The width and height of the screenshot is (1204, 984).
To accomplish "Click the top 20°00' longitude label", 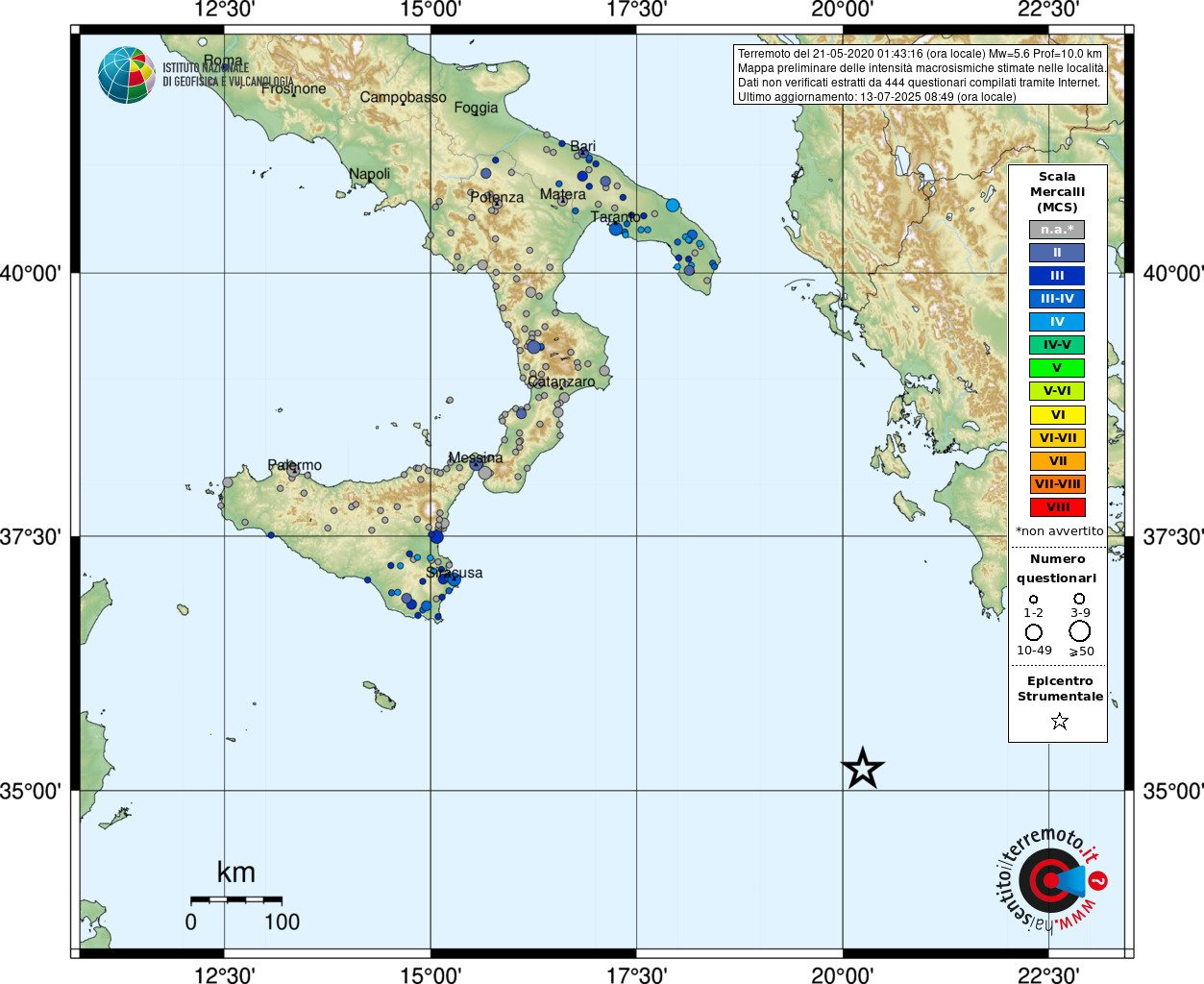I will click(843, 11).
